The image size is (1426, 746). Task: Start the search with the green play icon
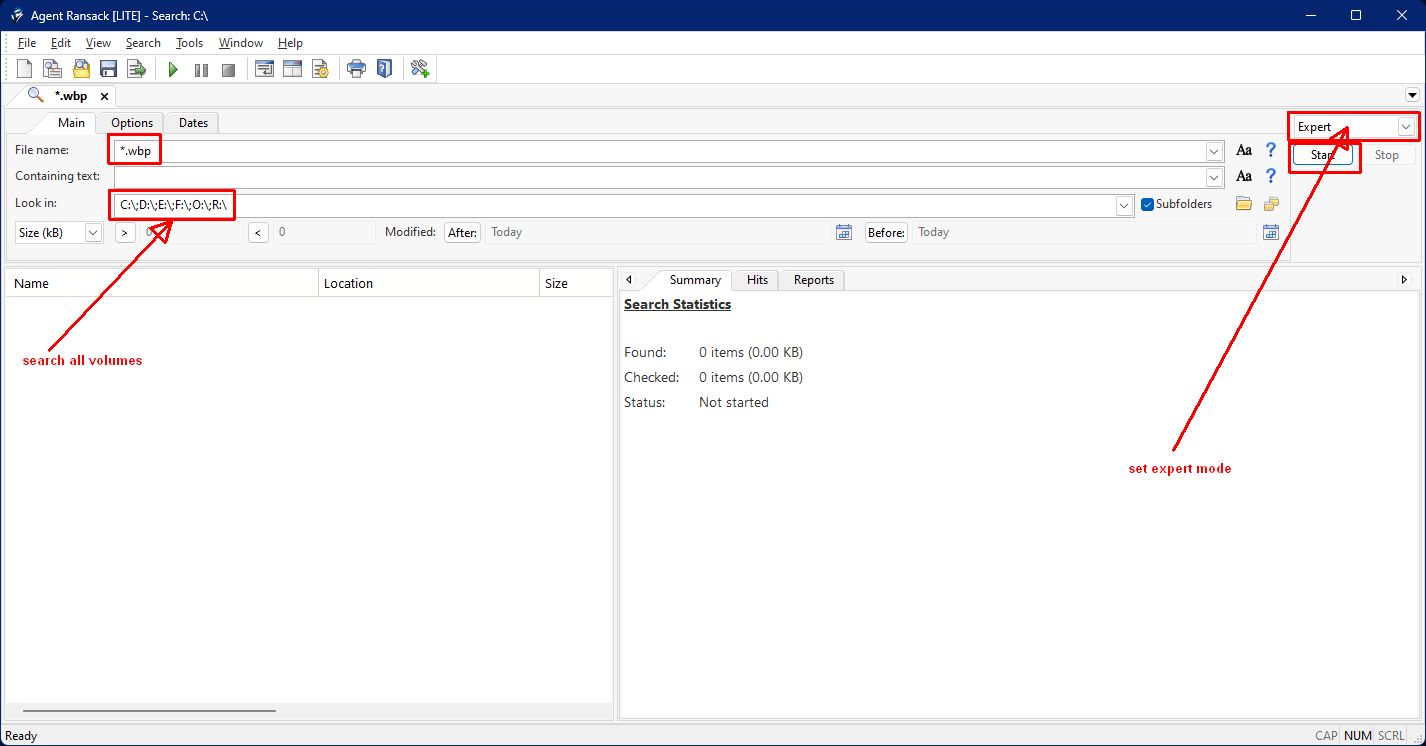pyautogui.click(x=173, y=69)
